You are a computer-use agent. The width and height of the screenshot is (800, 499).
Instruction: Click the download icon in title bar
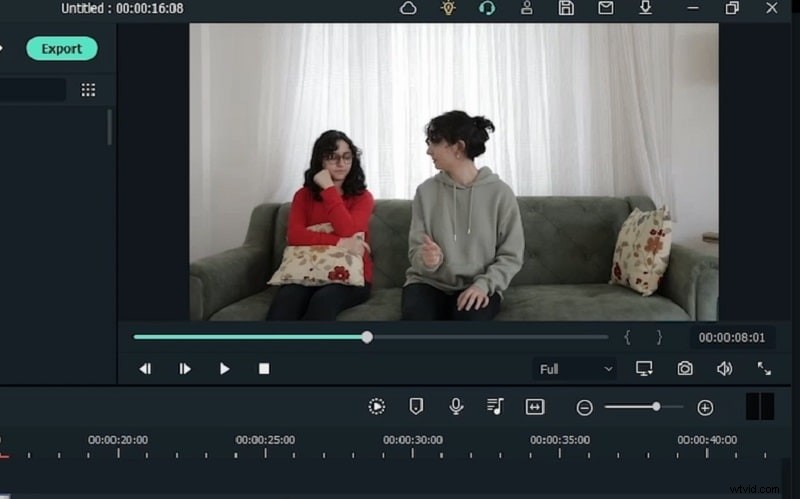pyautogui.click(x=645, y=8)
